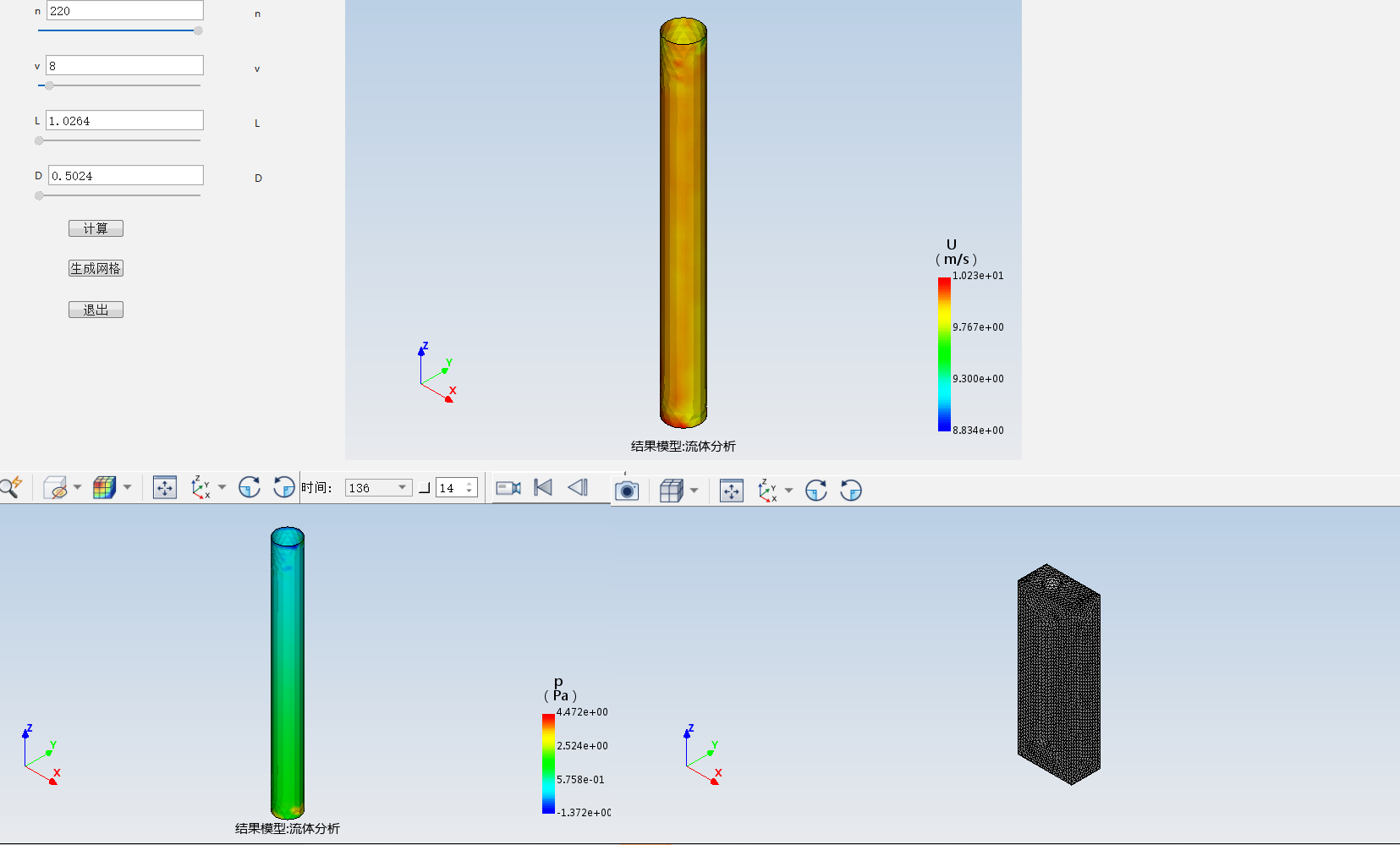Click the zoom magnifier tool icon
This screenshot has height=845, width=1400.
click(11, 487)
